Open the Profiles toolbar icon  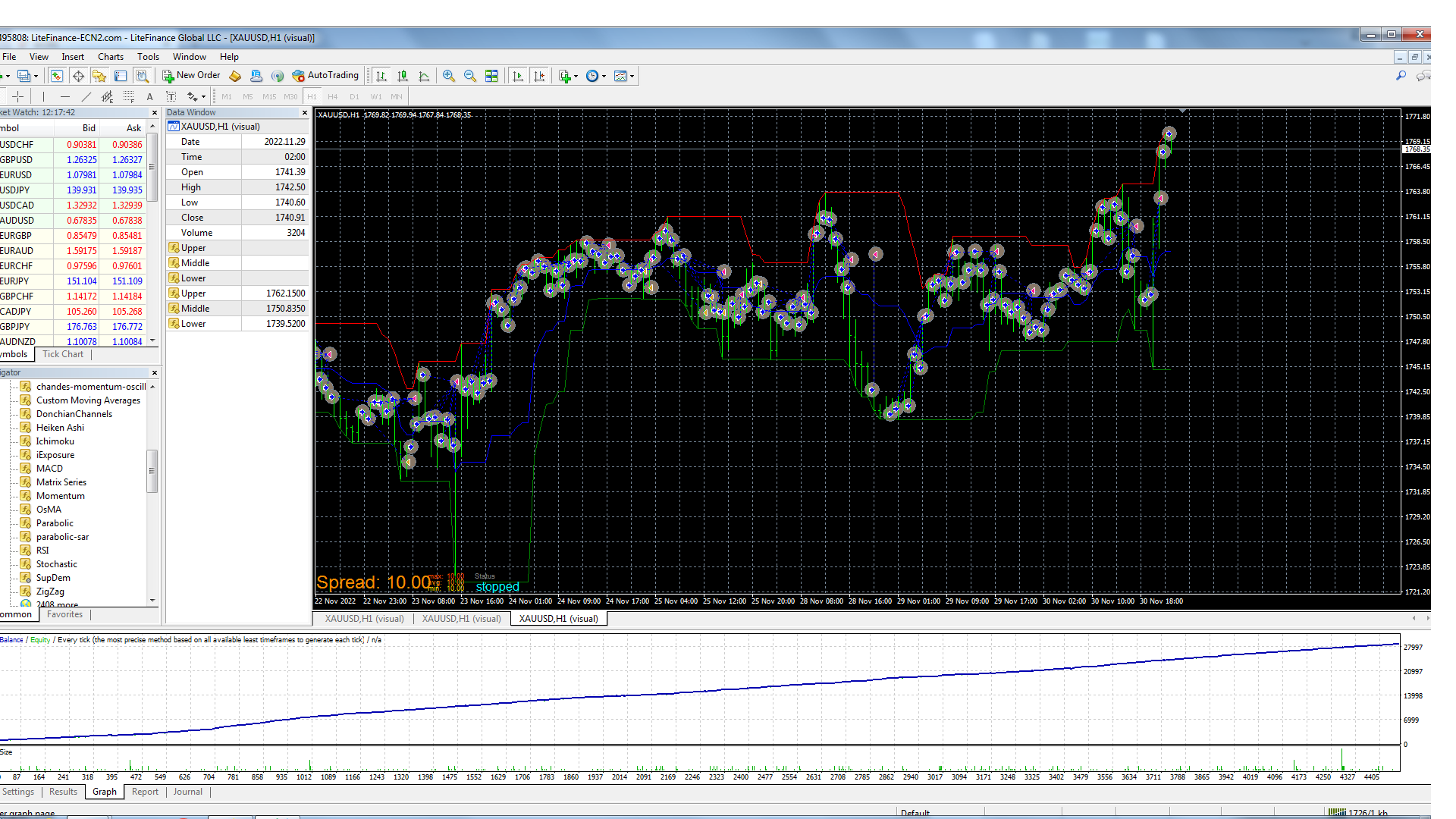[x=24, y=76]
